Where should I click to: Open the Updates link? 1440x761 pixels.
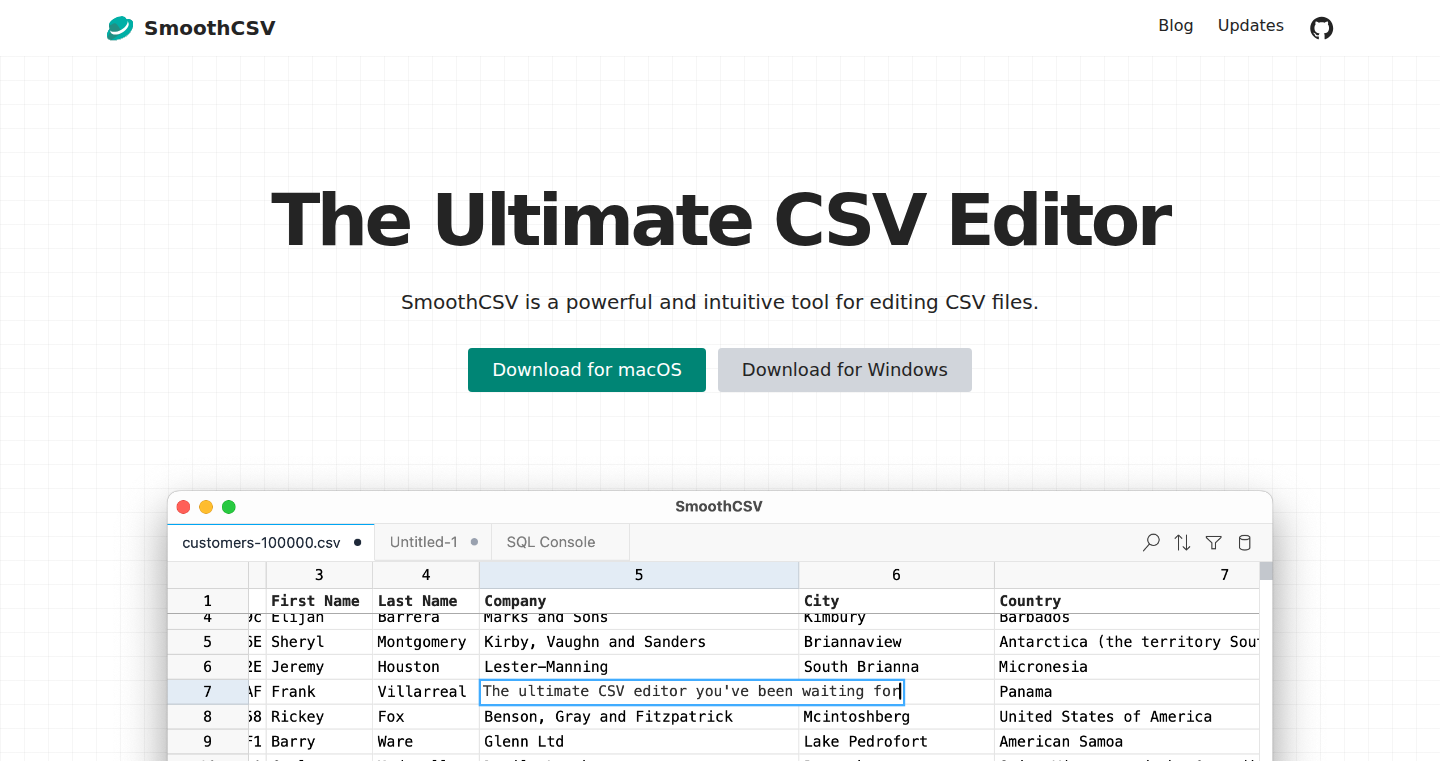[1251, 26]
